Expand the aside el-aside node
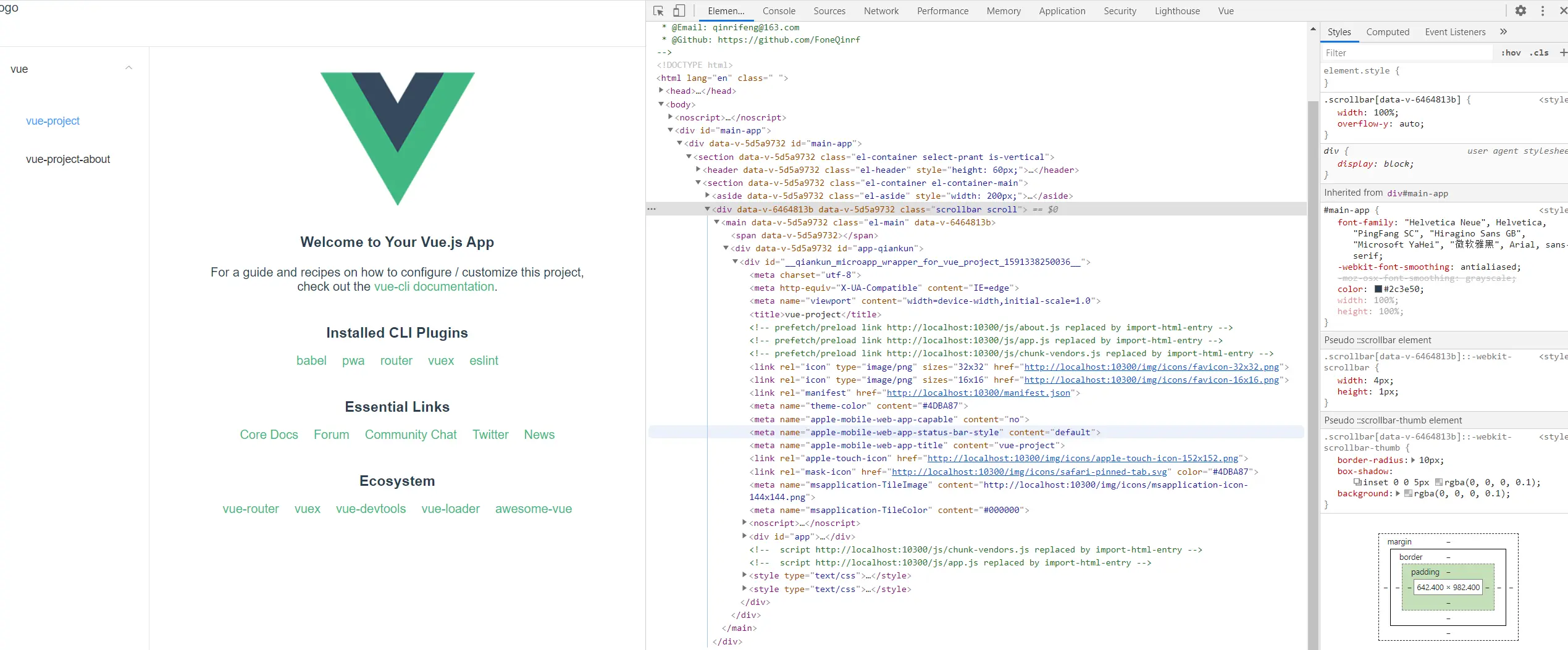This screenshot has height=650, width=1568. click(x=708, y=196)
